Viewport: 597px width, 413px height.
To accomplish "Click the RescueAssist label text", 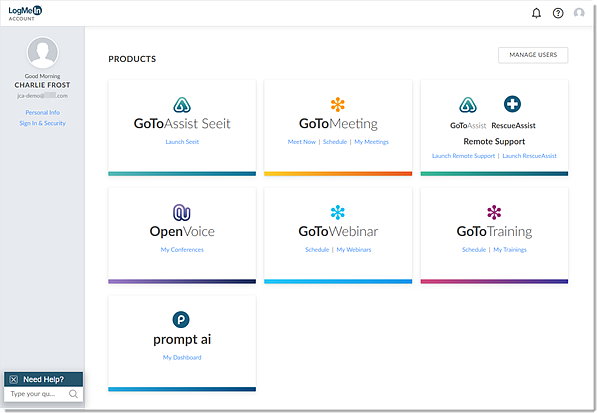I will click(x=513, y=126).
